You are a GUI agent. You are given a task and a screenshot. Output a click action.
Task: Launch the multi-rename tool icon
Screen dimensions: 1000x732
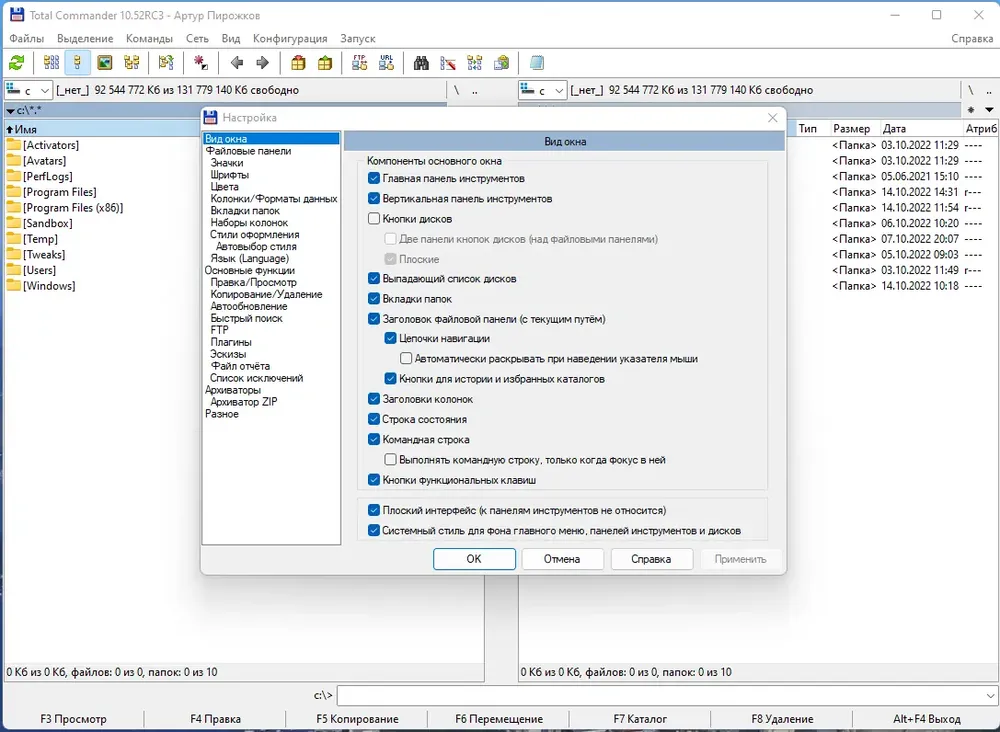coord(448,62)
